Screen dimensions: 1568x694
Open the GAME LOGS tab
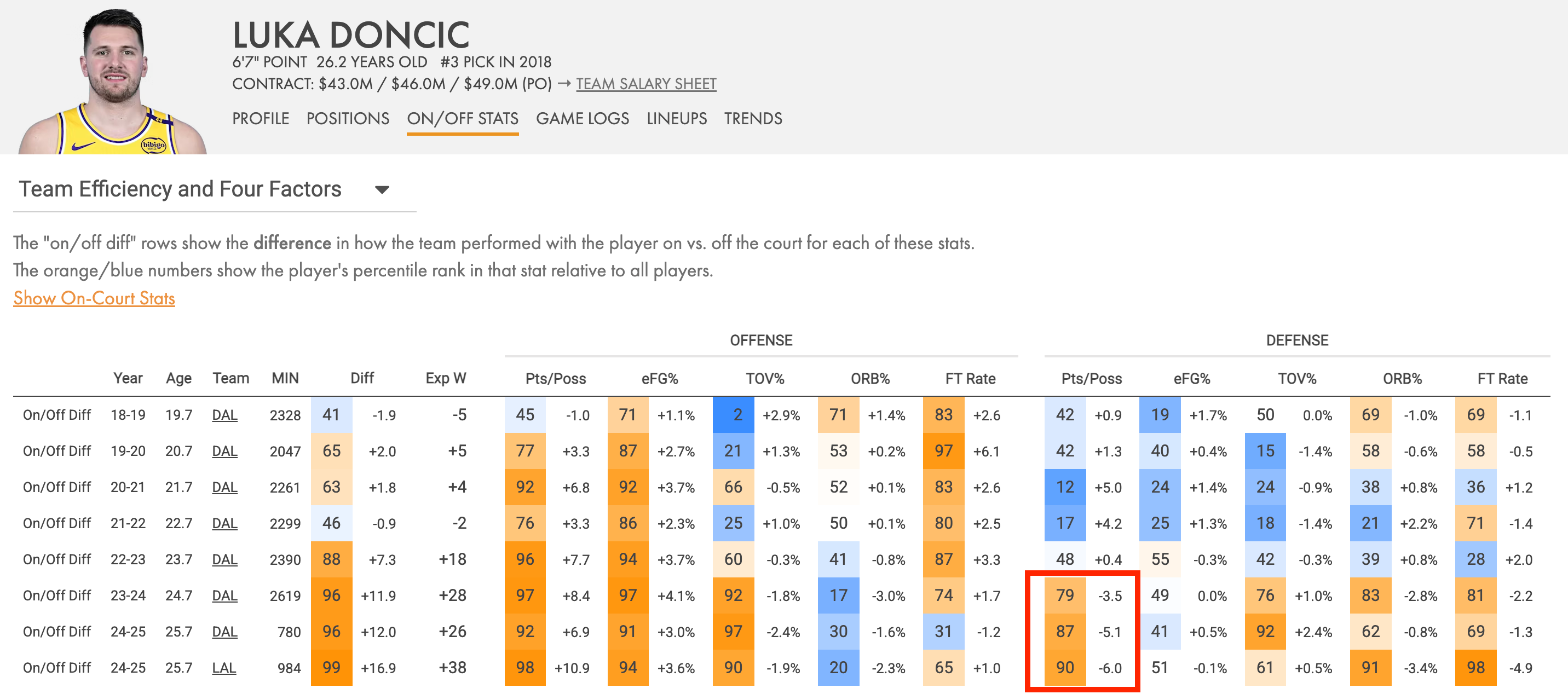coord(582,119)
